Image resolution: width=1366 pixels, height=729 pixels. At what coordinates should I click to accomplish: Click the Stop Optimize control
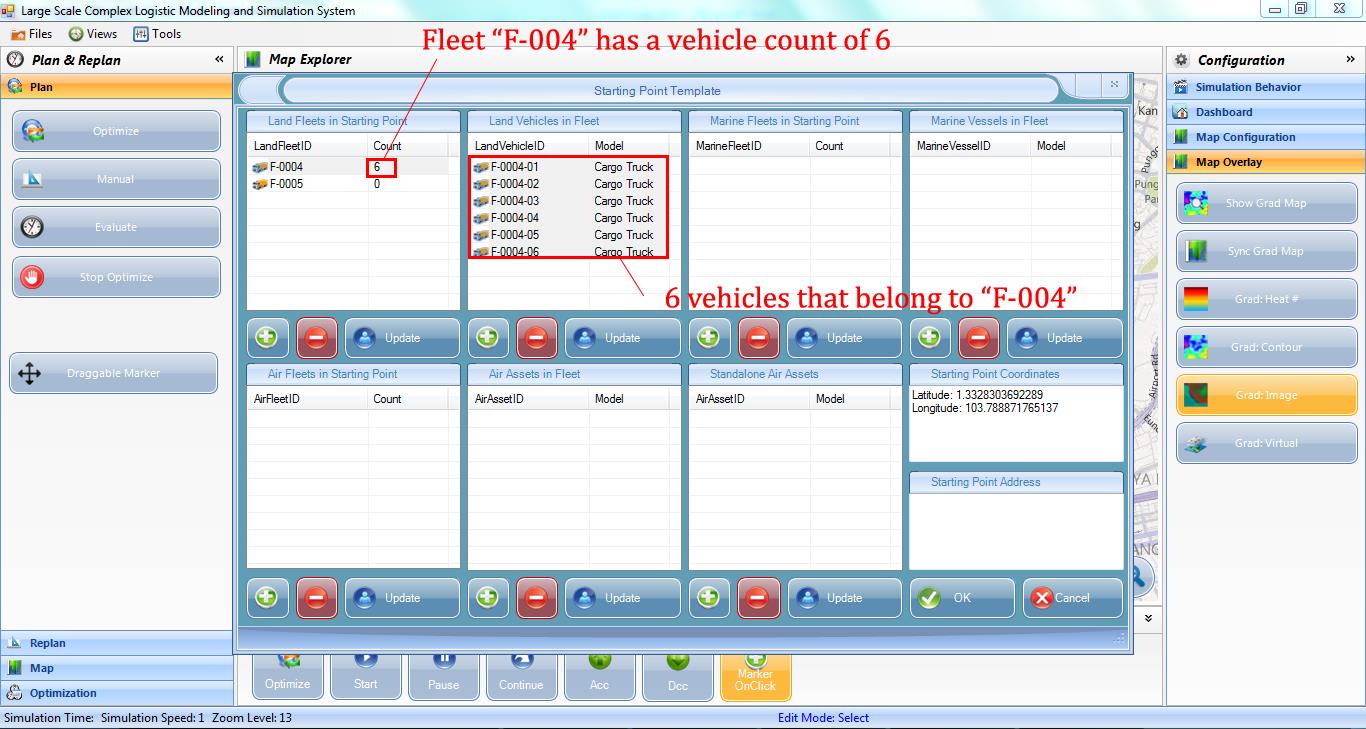116,277
